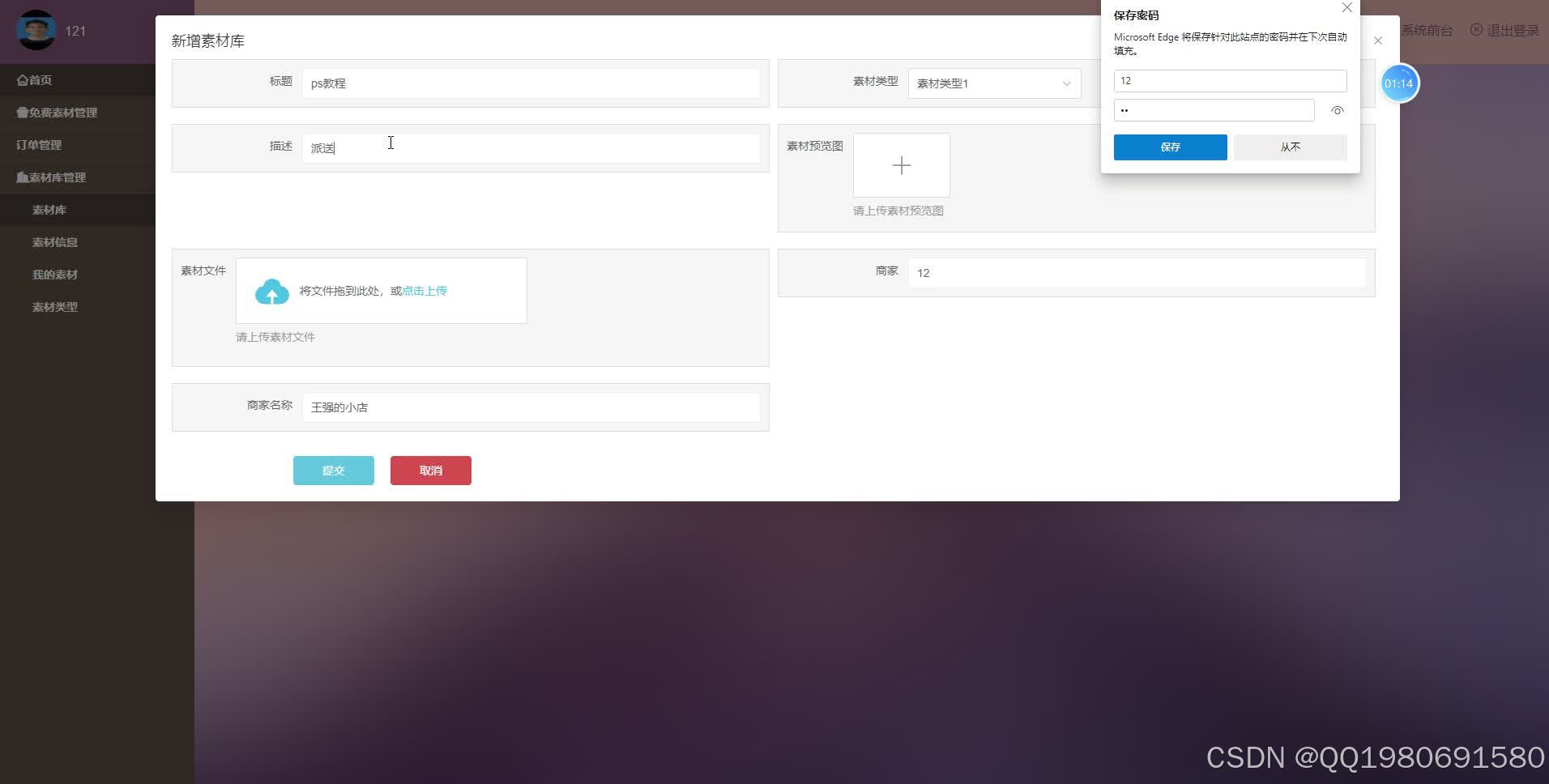This screenshot has height=784, width=1549.
Task: Click the cloud upload icon
Action: (x=272, y=292)
